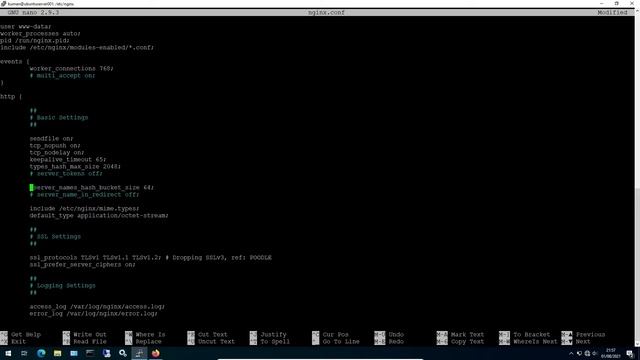
Task: Open network settings from tray icon
Action: pyautogui.click(x=587, y=353)
